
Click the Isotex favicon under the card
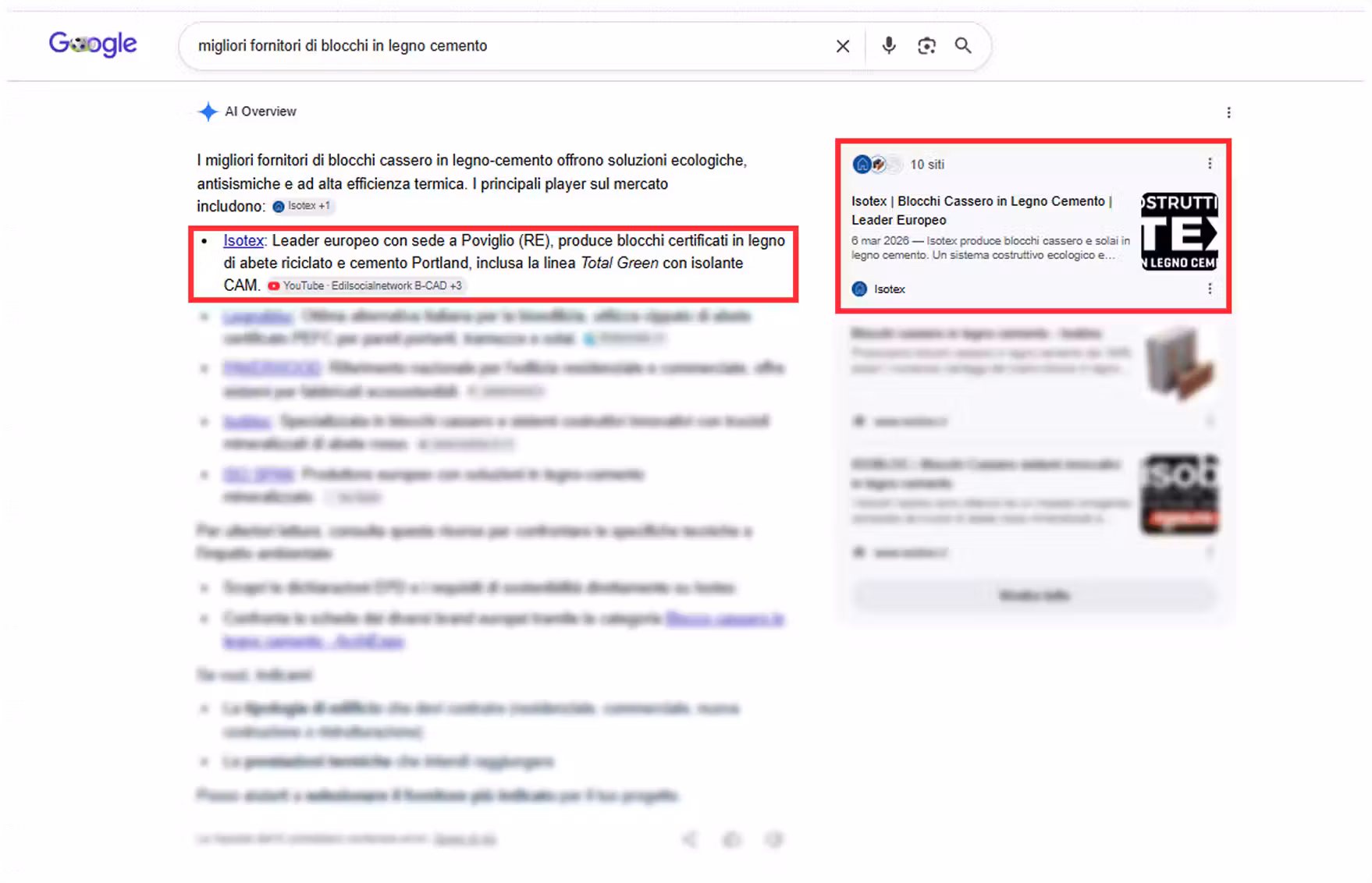coord(859,289)
